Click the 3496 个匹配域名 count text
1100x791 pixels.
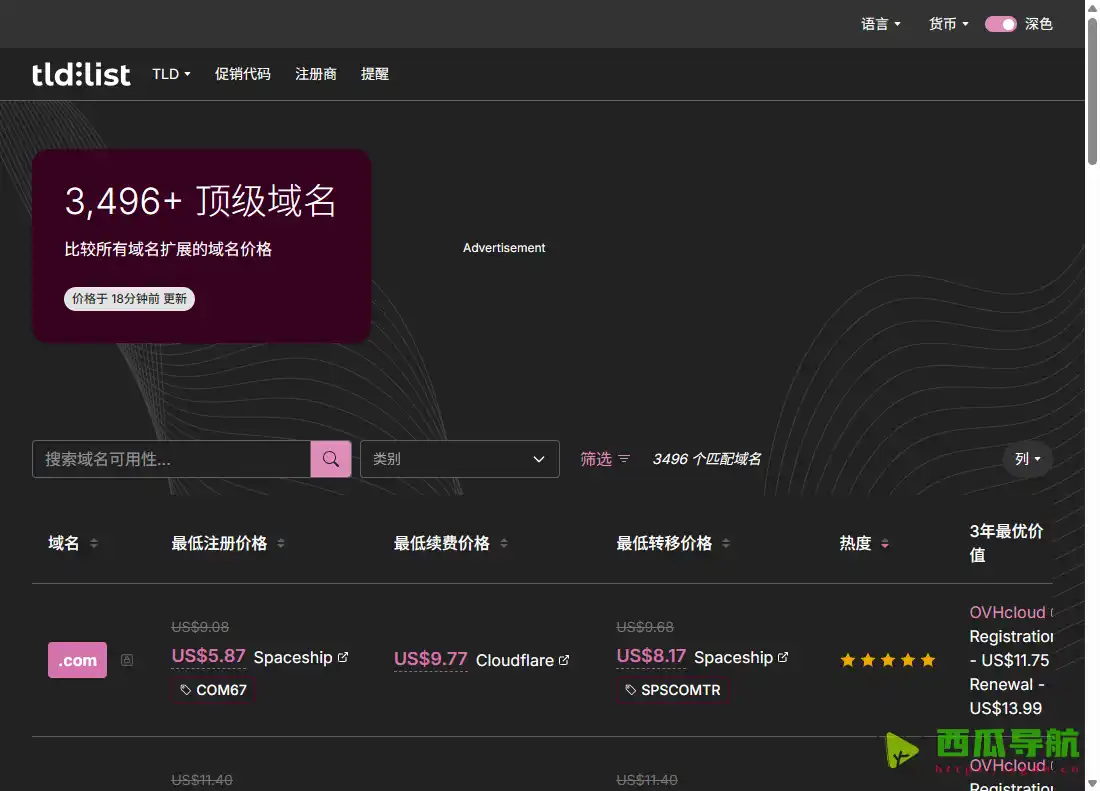tap(706, 459)
